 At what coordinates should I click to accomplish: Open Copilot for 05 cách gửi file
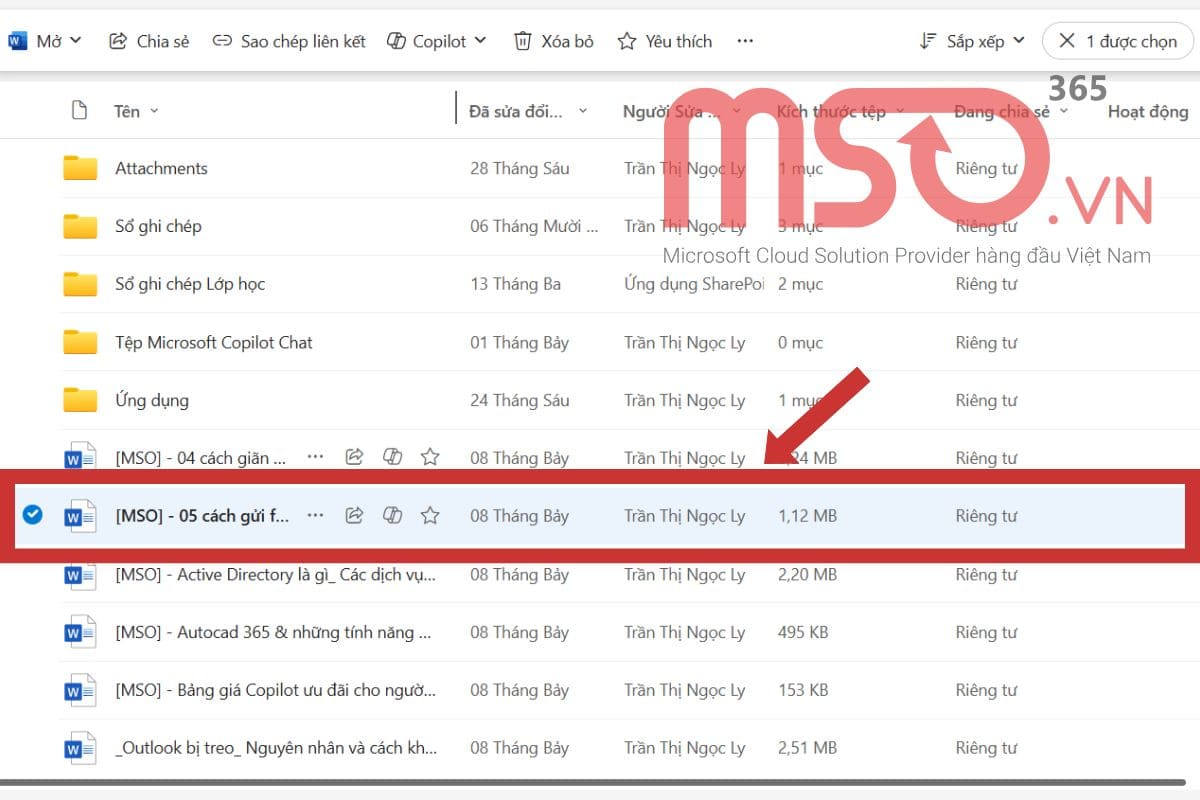point(392,515)
